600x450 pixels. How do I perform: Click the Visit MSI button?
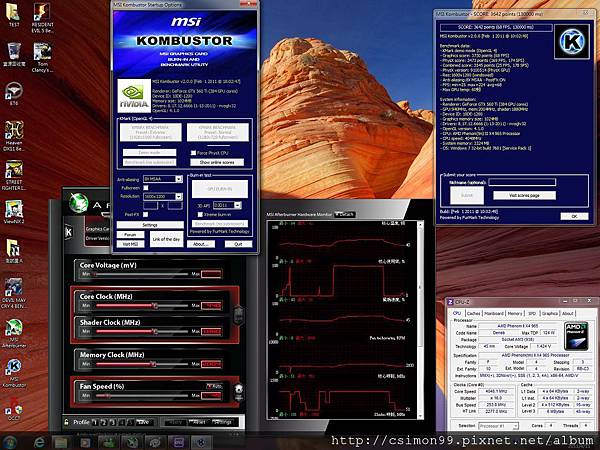pos(130,244)
